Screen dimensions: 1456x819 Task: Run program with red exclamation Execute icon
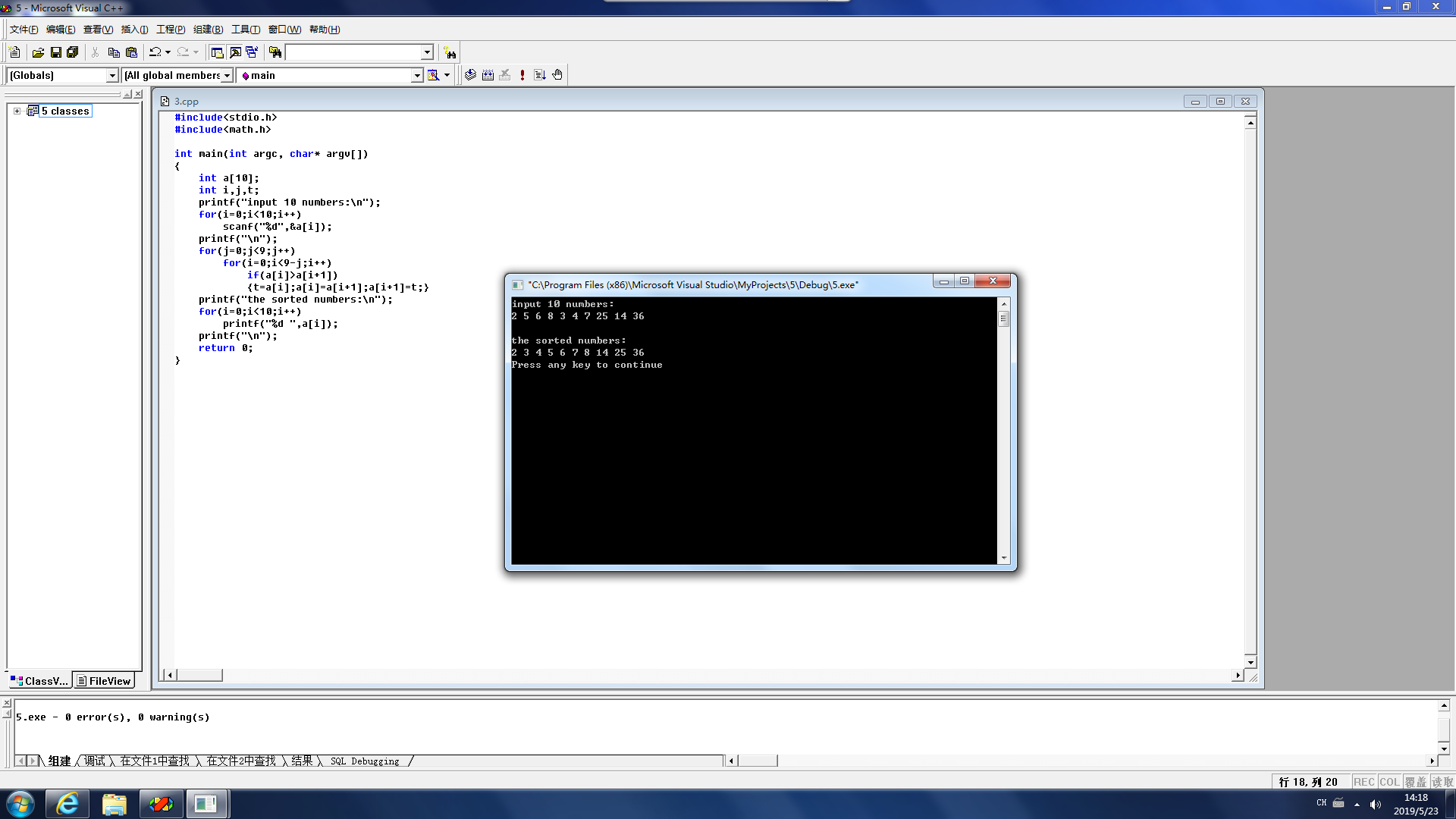pyautogui.click(x=522, y=75)
